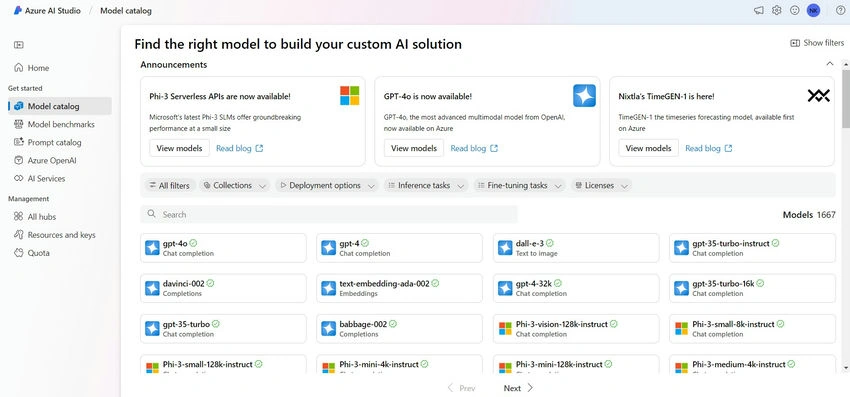Click Prev page button
This screenshot has width=850, height=397.
coord(461,388)
